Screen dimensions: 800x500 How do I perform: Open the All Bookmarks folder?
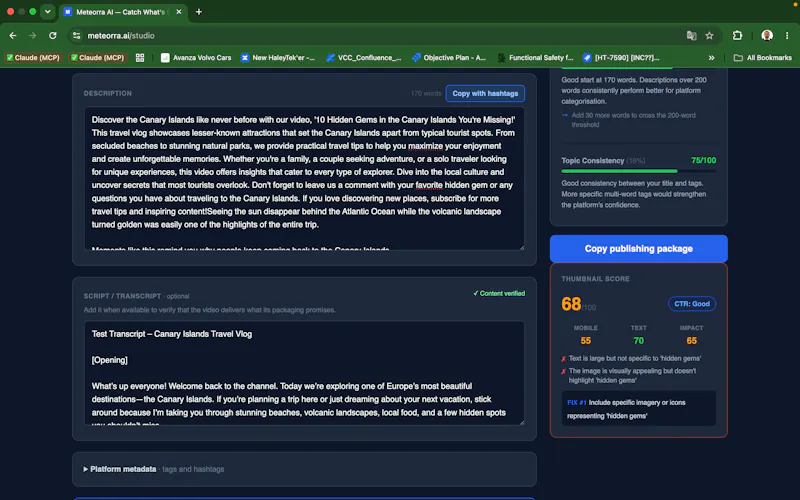763,58
